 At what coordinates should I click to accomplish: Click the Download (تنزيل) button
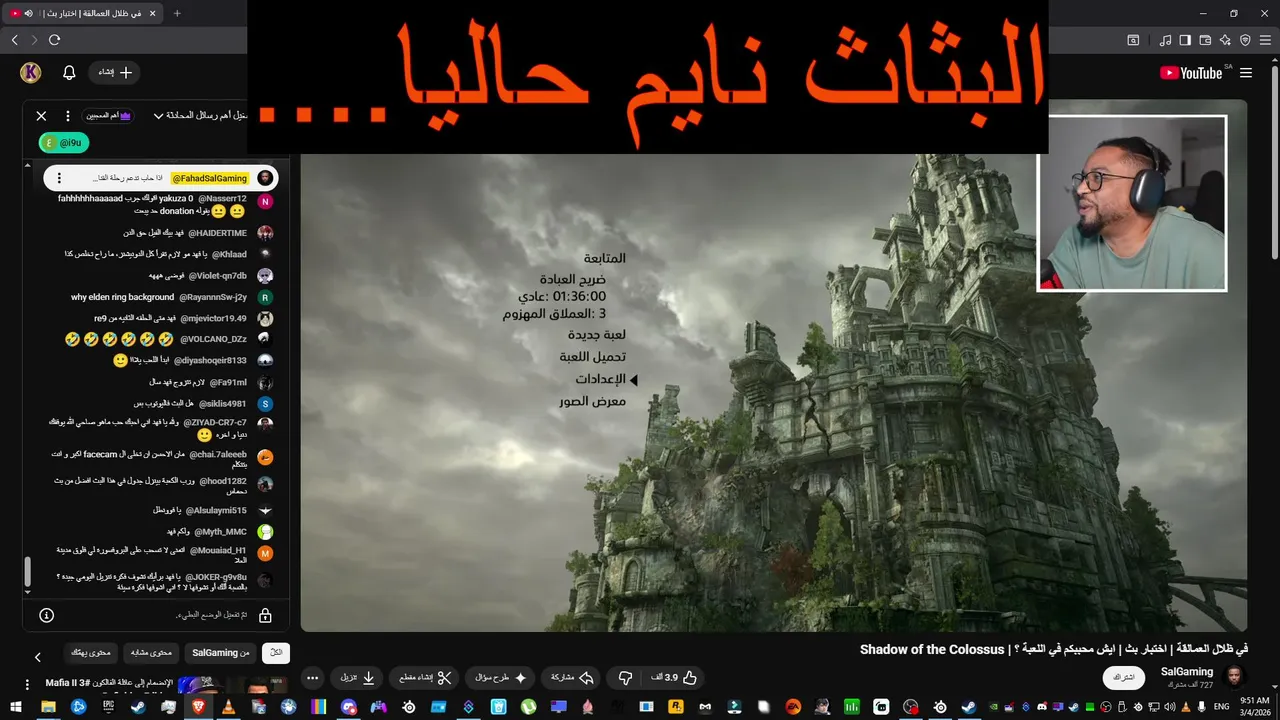point(357,678)
